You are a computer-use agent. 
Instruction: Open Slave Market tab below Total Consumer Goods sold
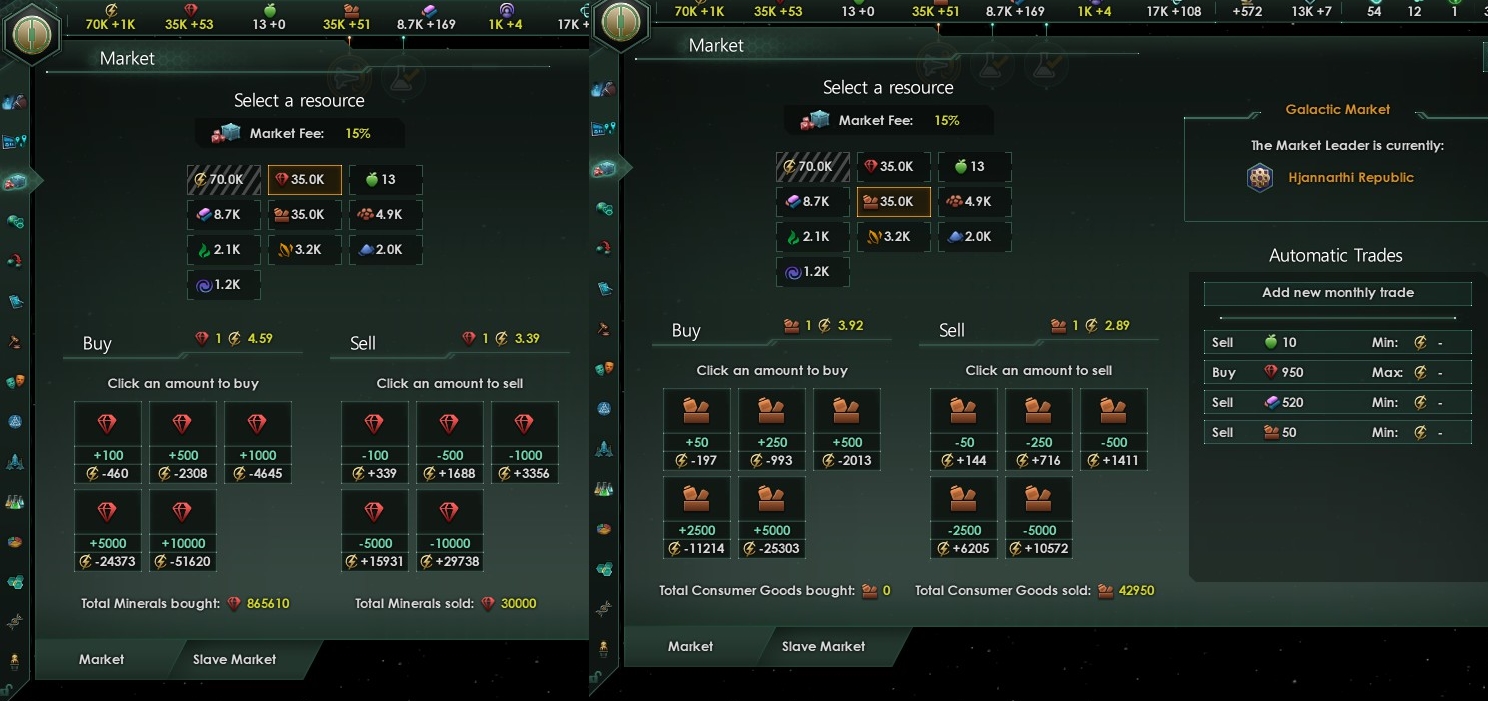[823, 646]
